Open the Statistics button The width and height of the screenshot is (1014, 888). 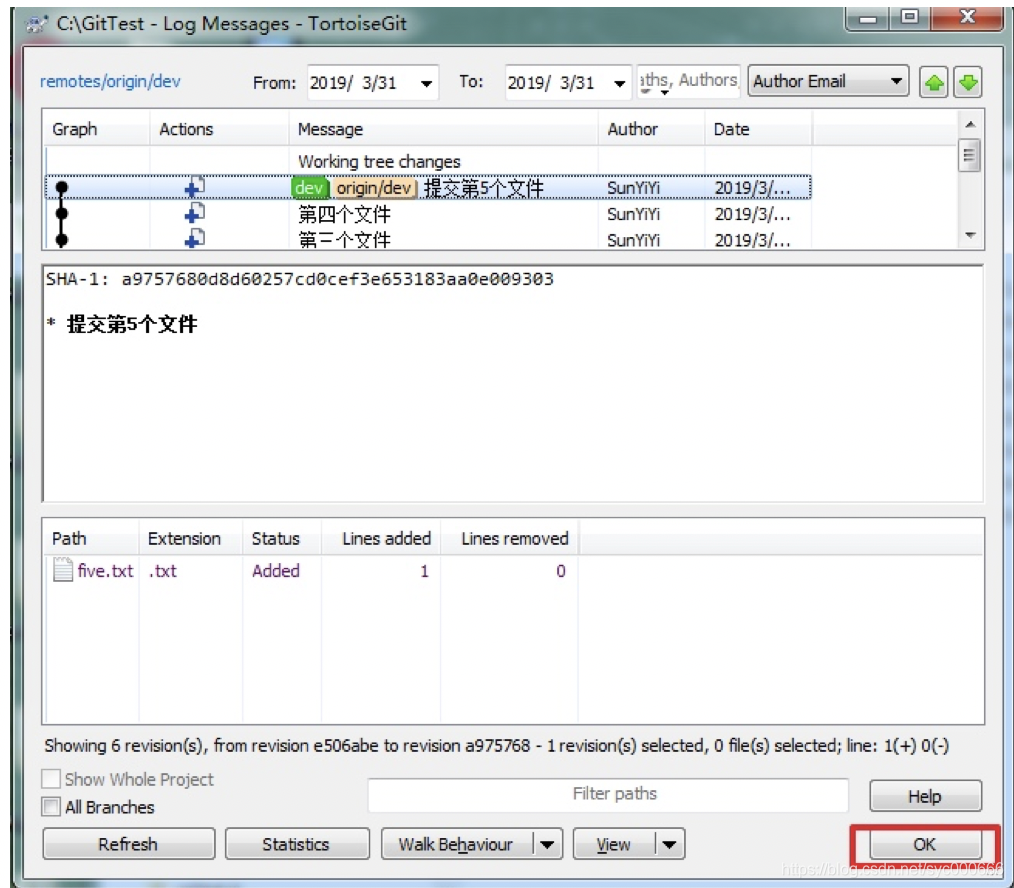point(296,844)
